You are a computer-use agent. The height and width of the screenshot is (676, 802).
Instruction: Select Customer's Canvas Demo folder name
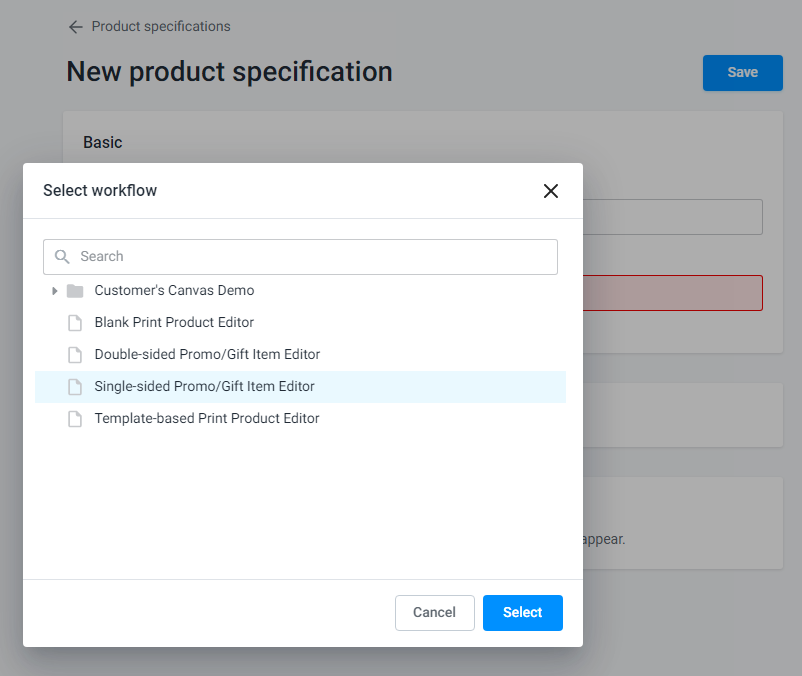tap(174, 290)
